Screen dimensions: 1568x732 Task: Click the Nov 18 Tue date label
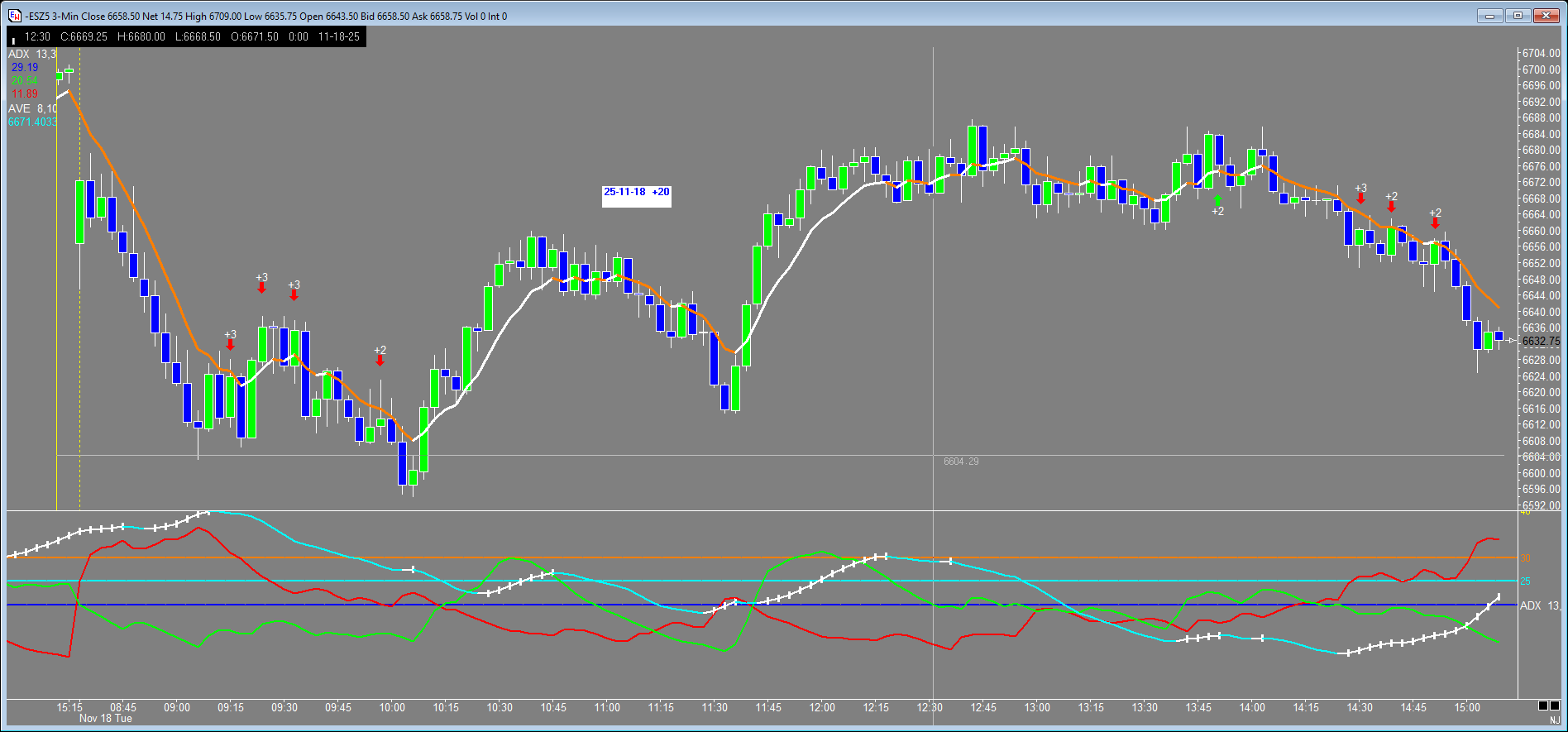105,719
